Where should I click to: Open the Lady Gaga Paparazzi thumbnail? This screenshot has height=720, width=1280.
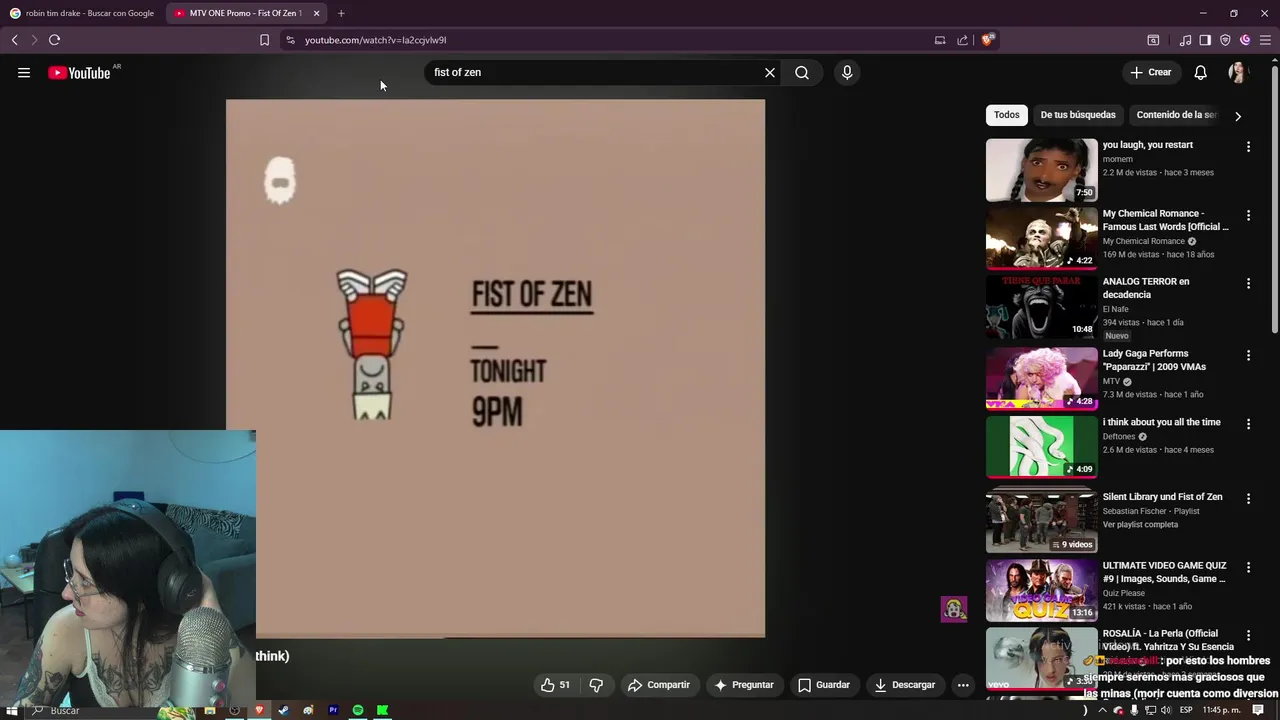(1041, 378)
